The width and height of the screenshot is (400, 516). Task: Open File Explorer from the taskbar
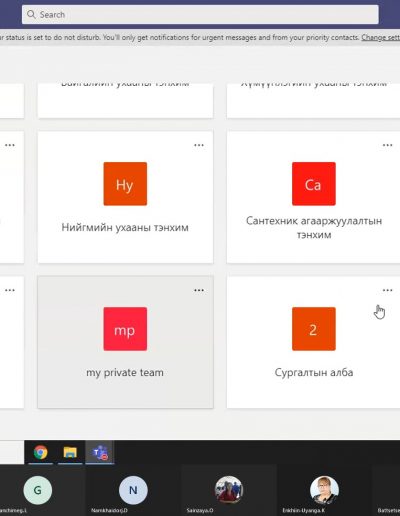(70, 452)
